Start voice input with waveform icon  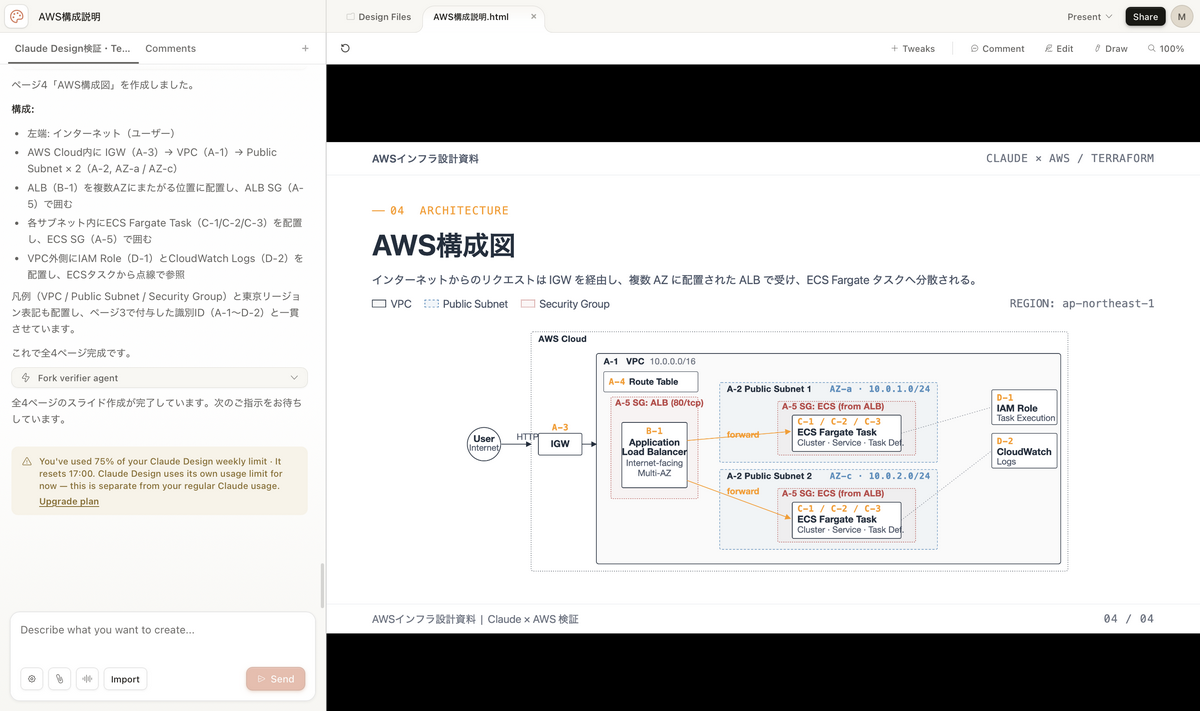tap(87, 679)
